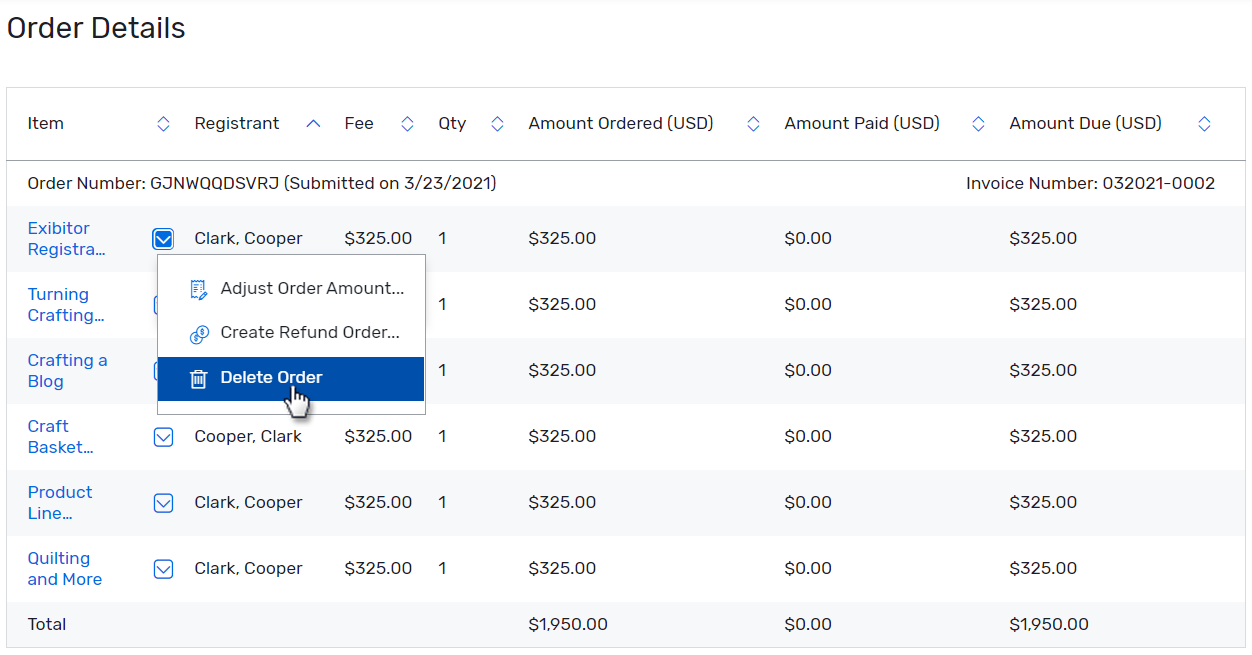Sort by Amount Due column sort icon
Viewport: 1252px width, 655px height.
(1204, 124)
